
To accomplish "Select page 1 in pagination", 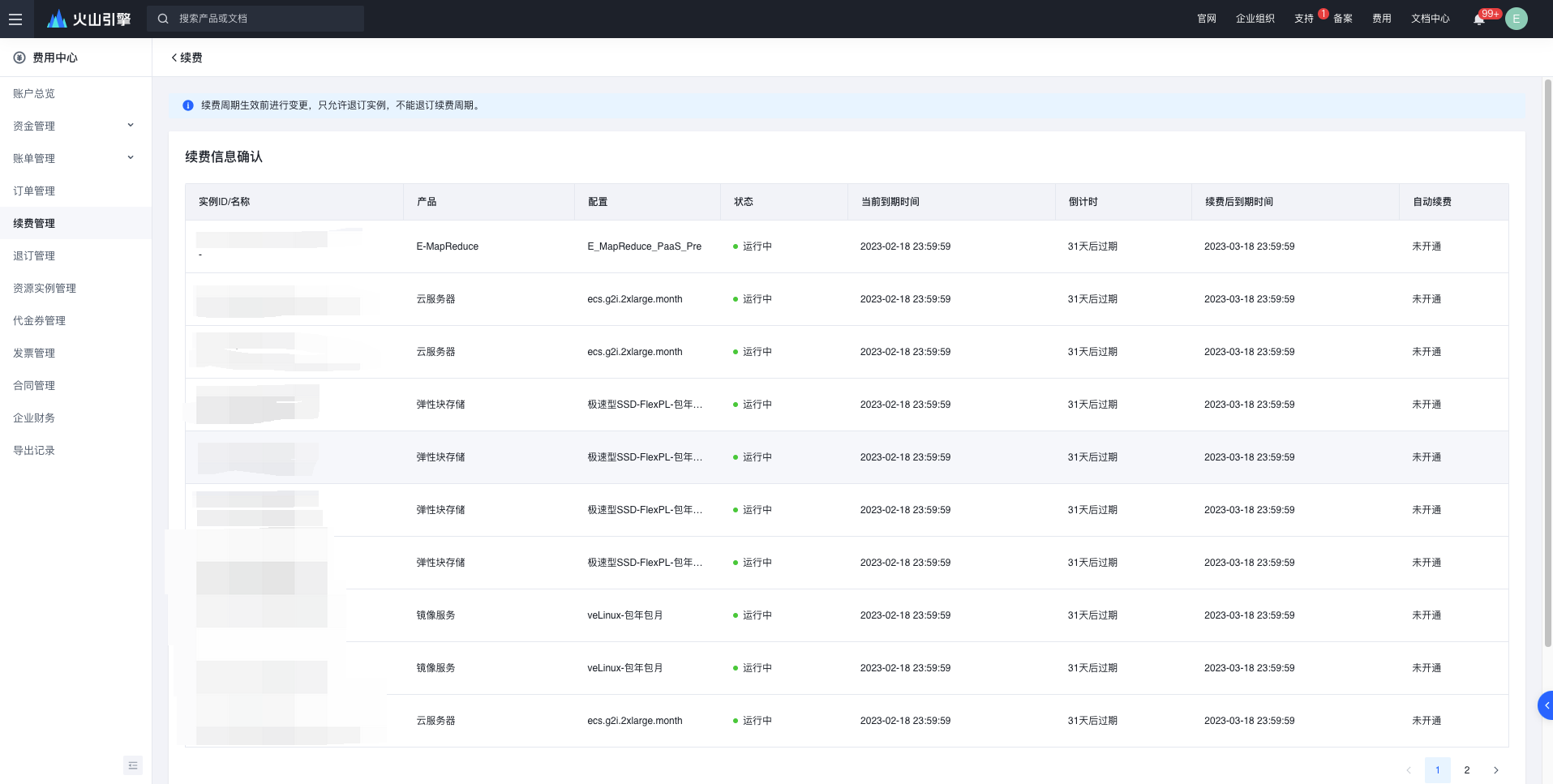I will 1438,770.
